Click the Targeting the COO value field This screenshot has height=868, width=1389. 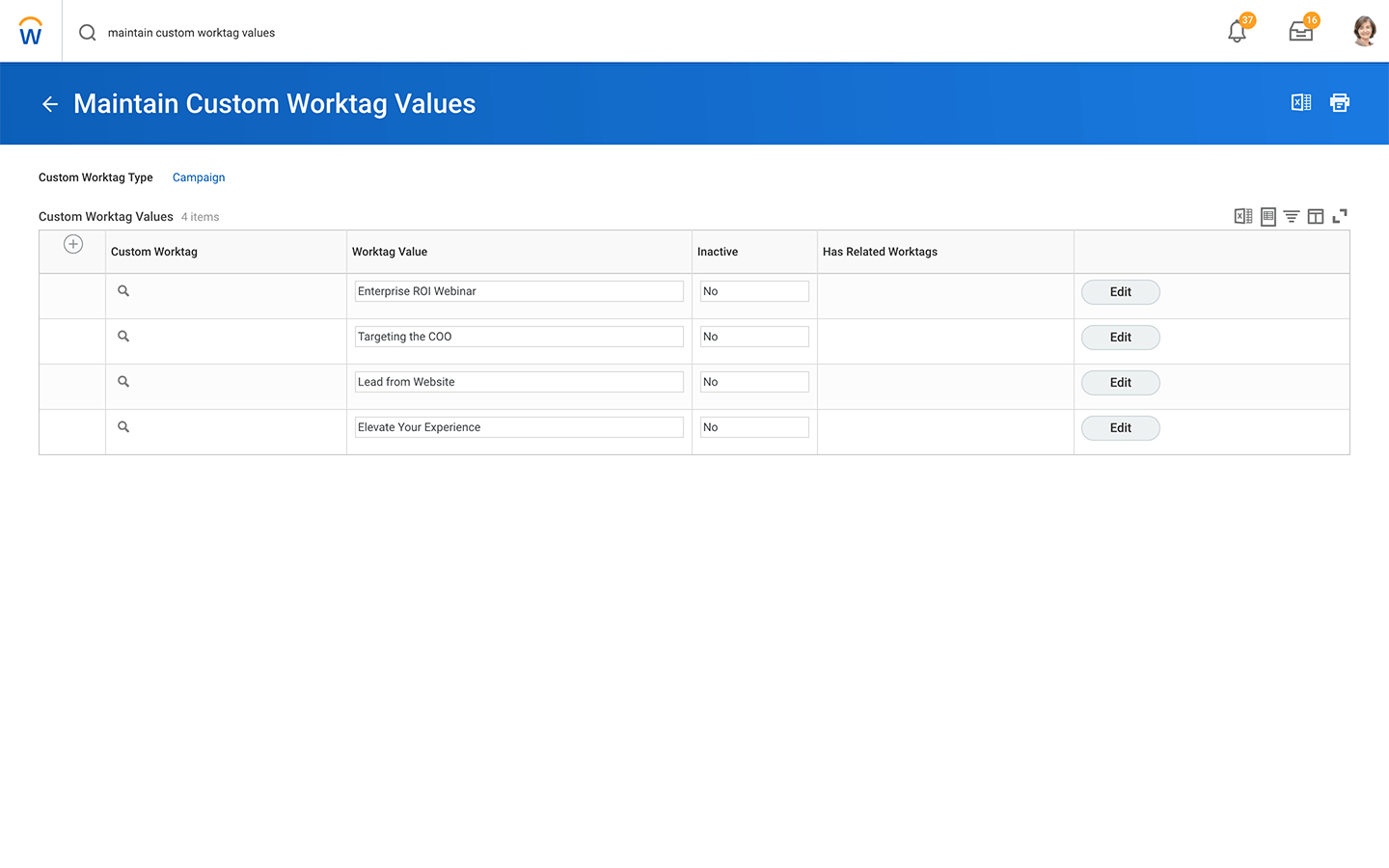pos(519,337)
